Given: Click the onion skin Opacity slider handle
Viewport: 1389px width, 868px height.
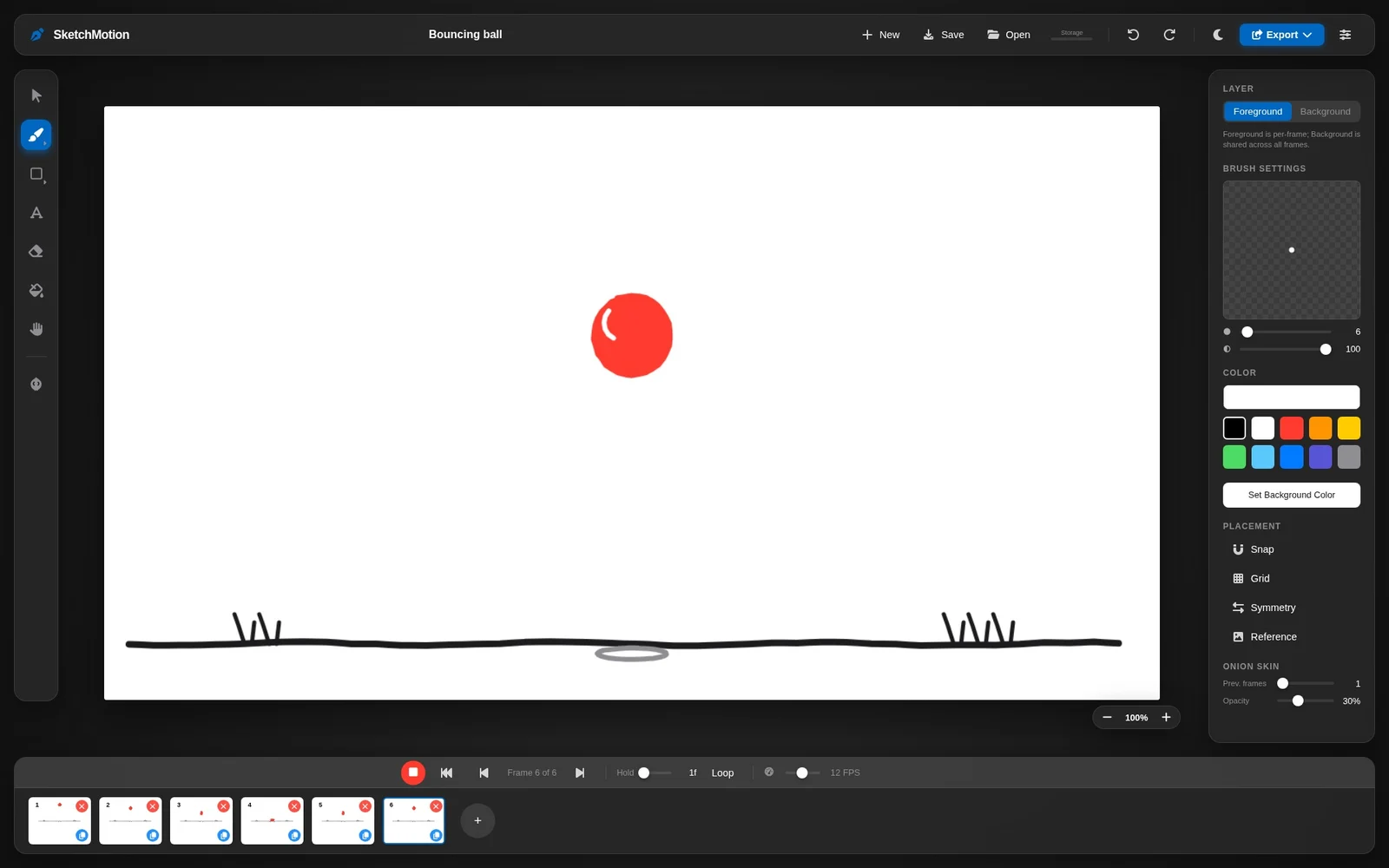Looking at the screenshot, I should pos(1298,700).
